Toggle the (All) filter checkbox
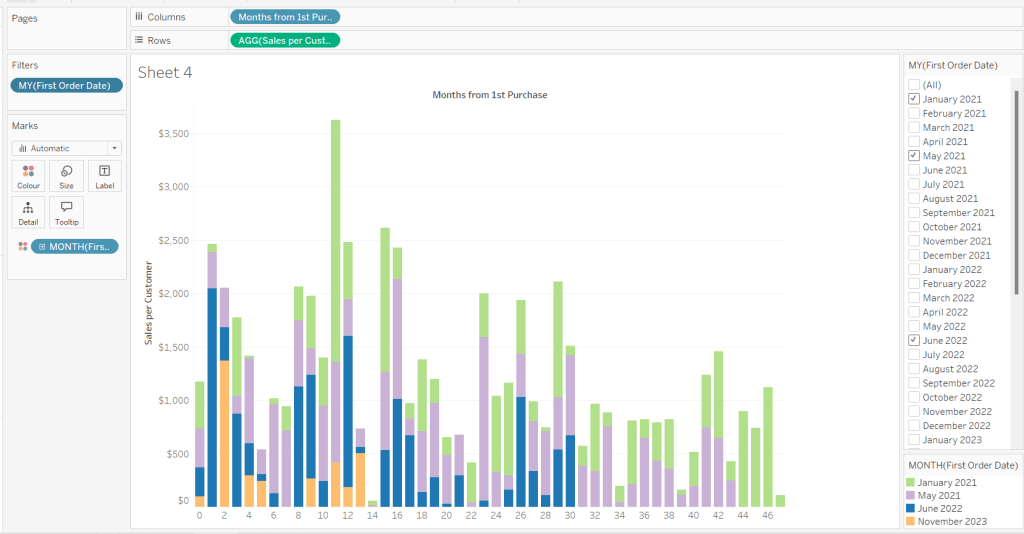This screenshot has height=534, width=1024. point(914,85)
